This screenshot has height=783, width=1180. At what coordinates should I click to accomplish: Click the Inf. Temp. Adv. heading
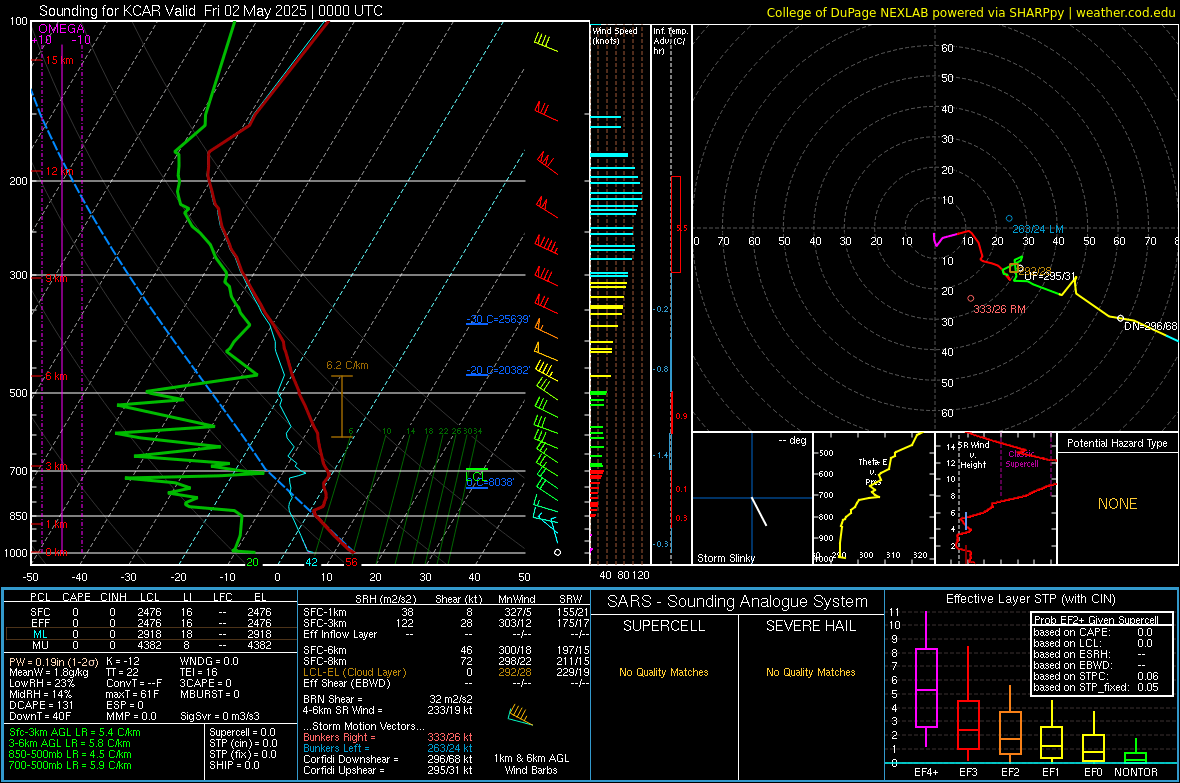point(670,41)
